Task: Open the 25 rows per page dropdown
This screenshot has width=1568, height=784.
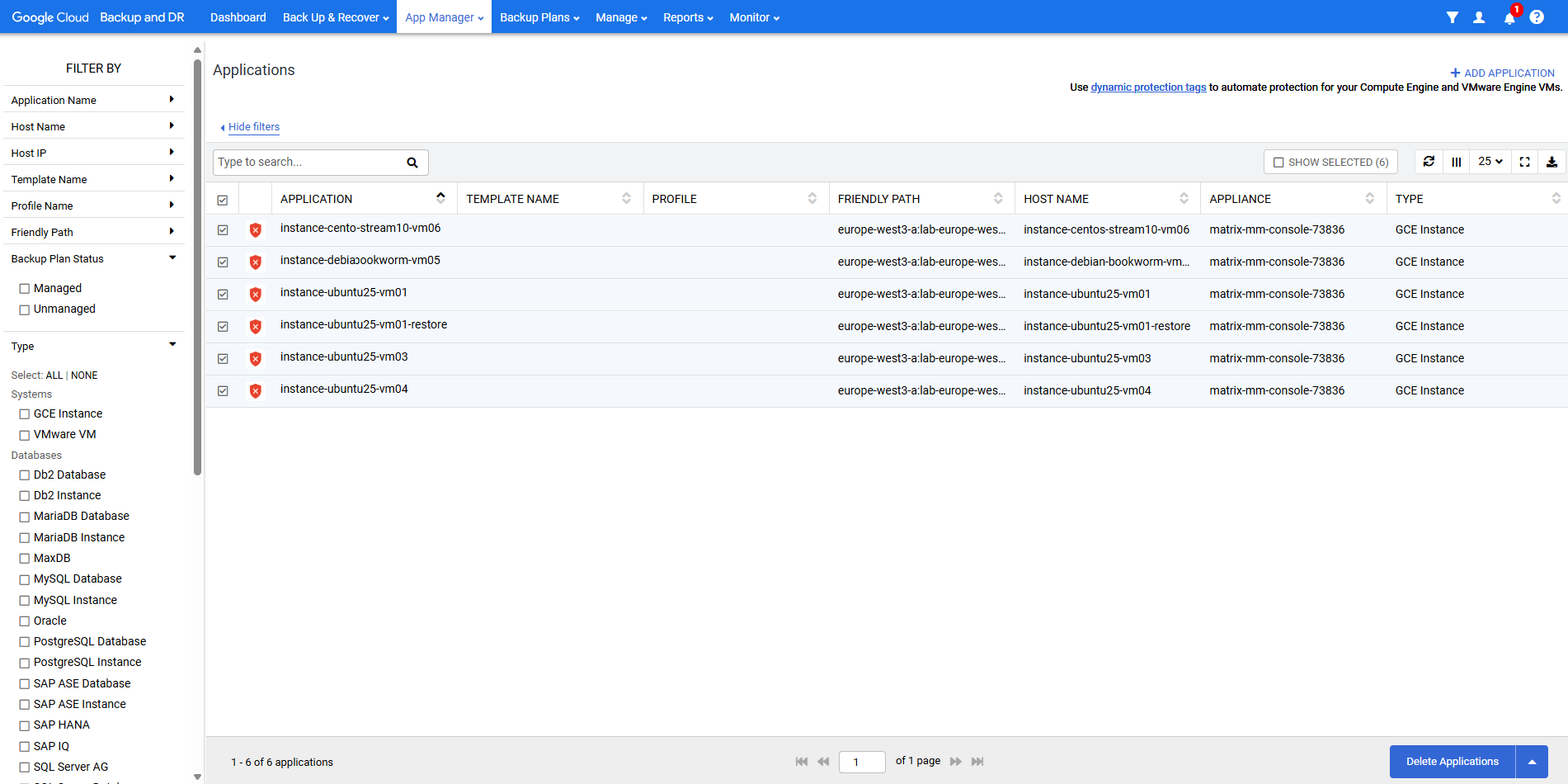Action: [1490, 162]
